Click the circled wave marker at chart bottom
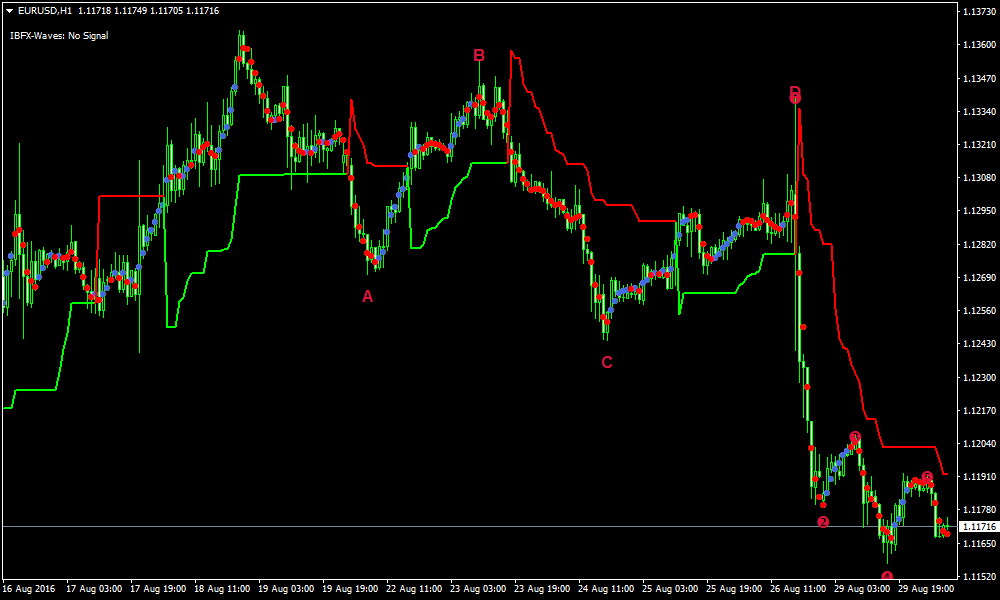1000x600 pixels. tap(887, 576)
